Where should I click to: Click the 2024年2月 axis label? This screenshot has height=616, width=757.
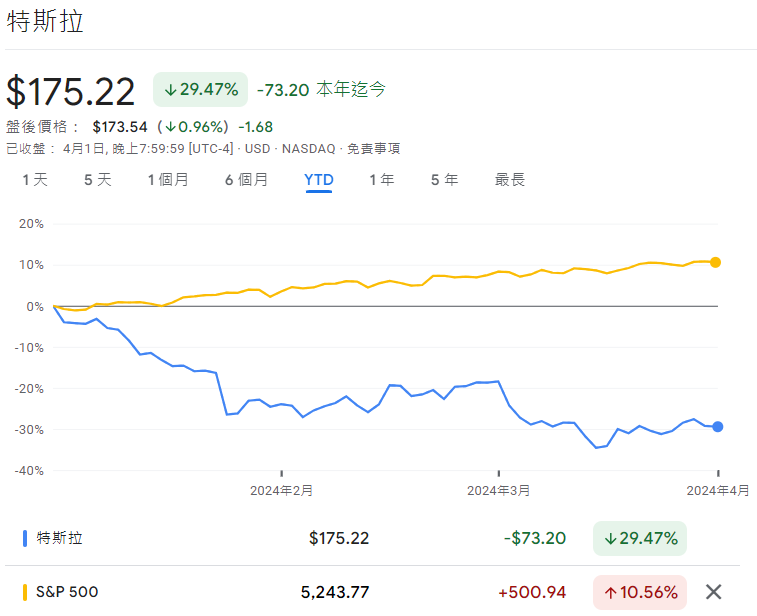(x=281, y=491)
